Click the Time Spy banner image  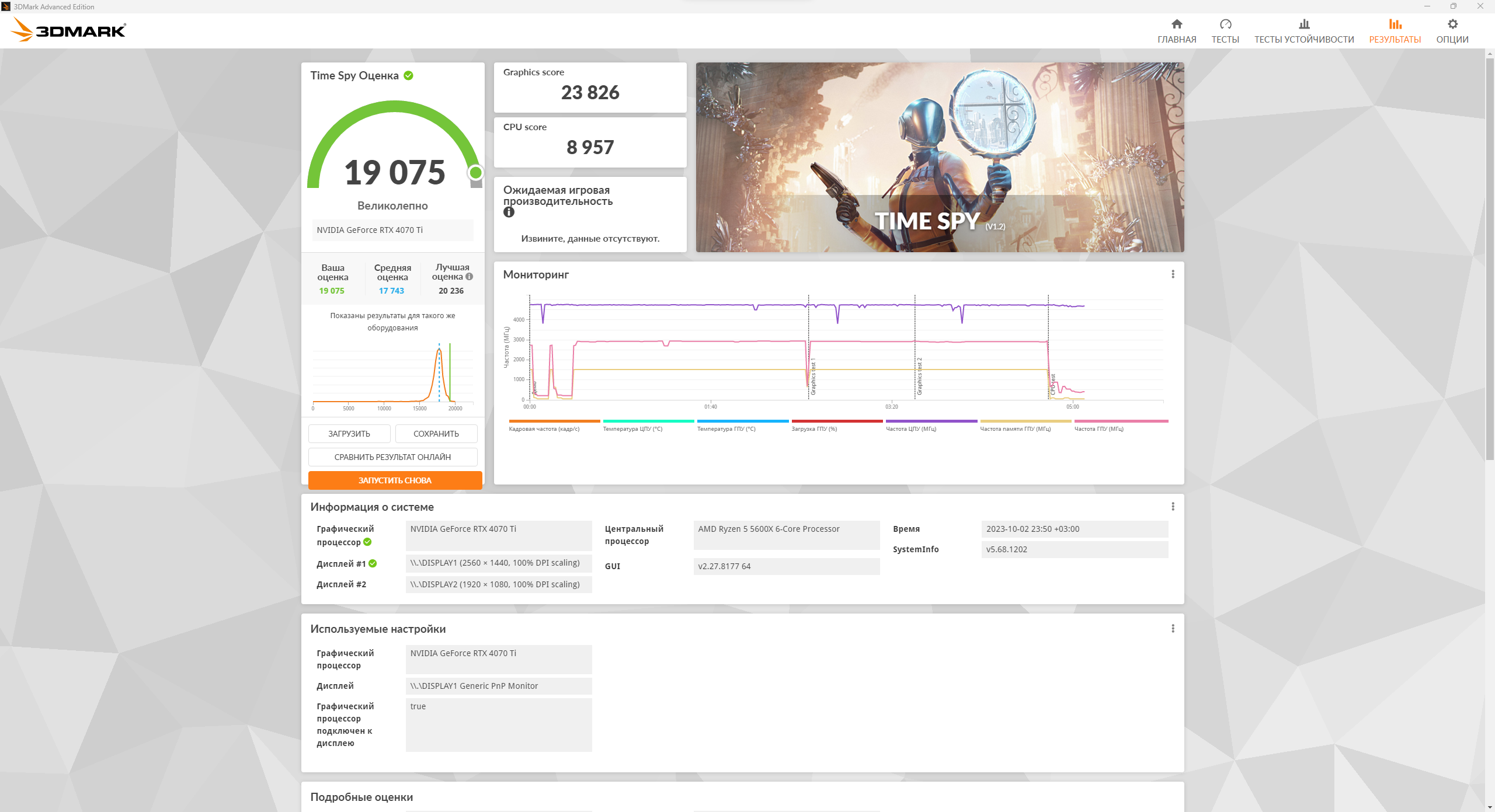pos(940,157)
